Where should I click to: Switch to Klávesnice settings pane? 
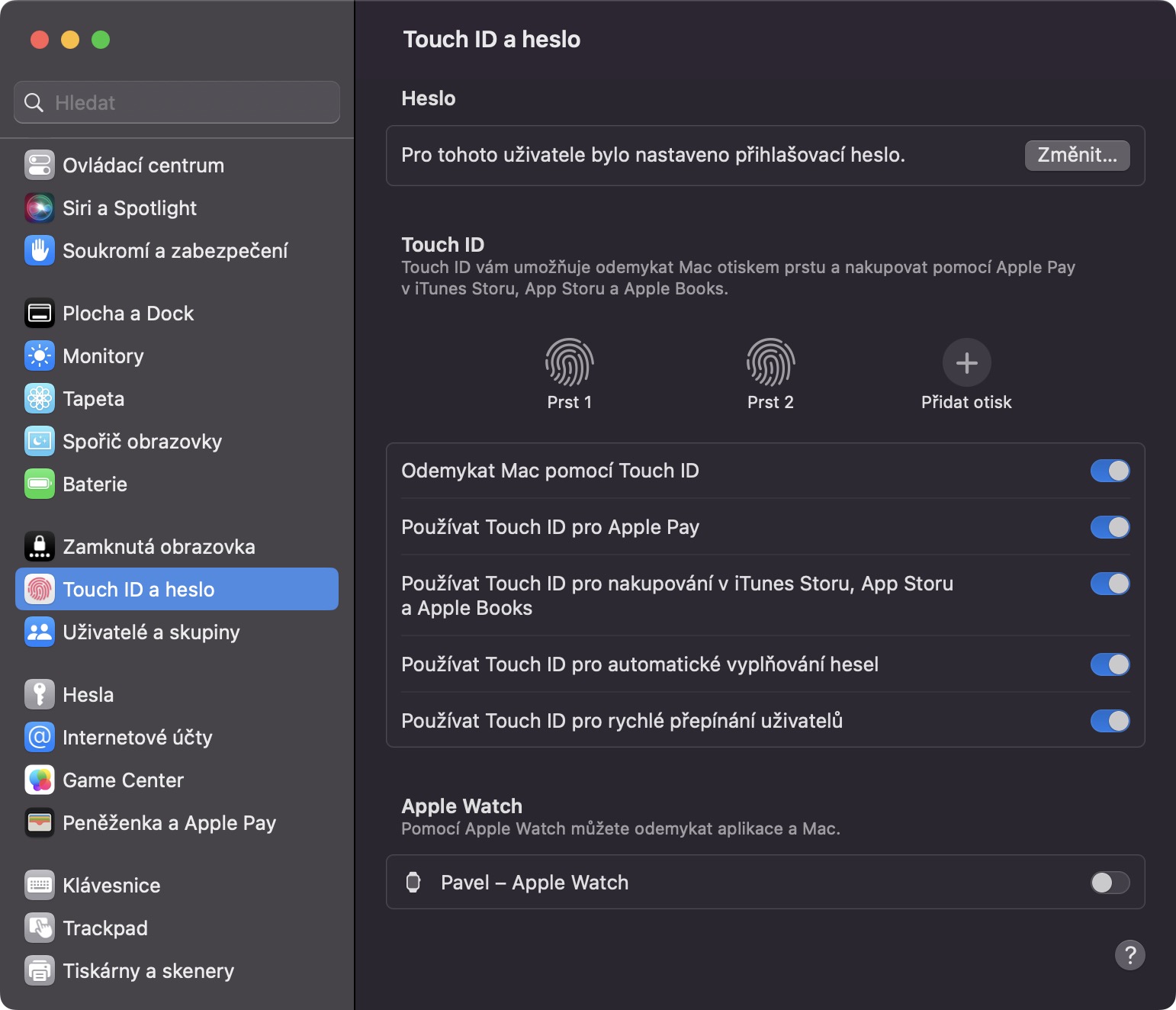111,886
